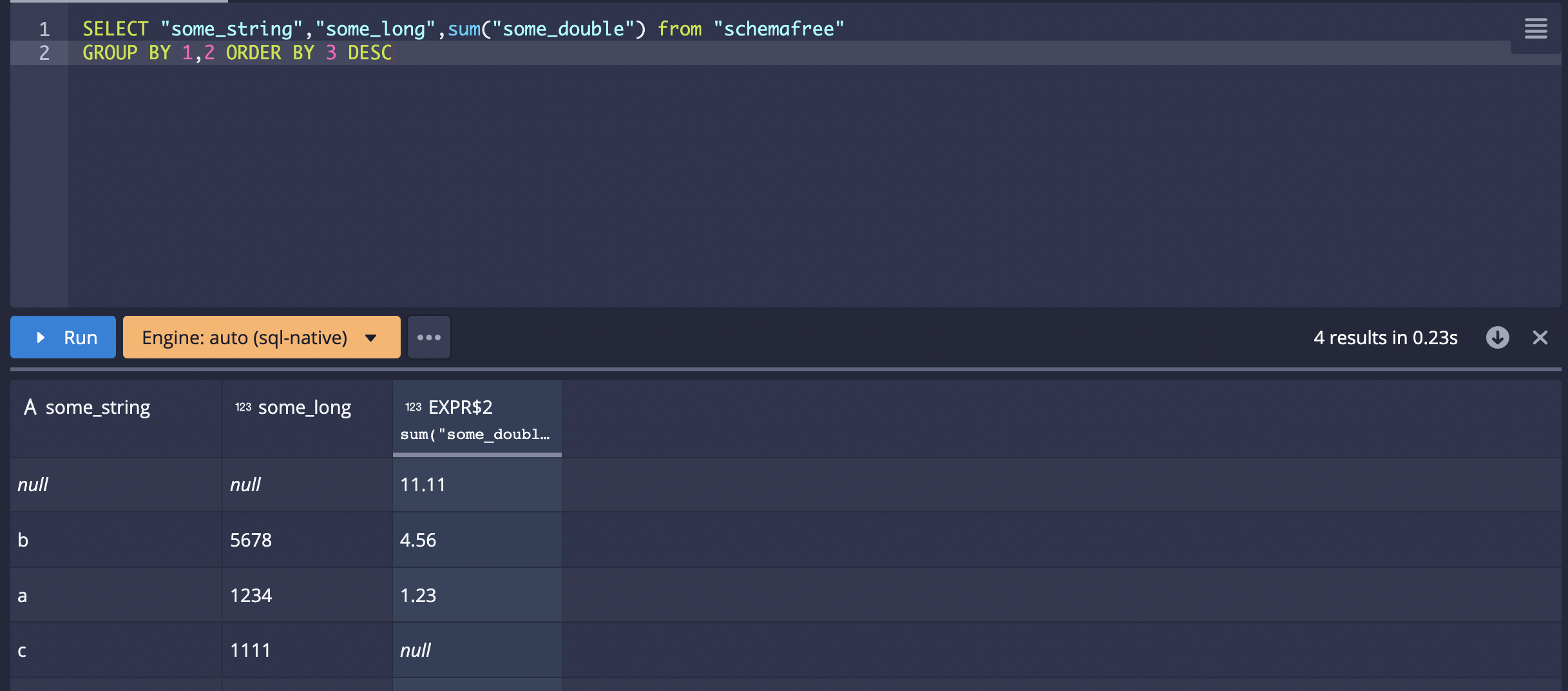Place cursor at end of 'DESC' on line 2
The image size is (1568, 691).
[392, 53]
